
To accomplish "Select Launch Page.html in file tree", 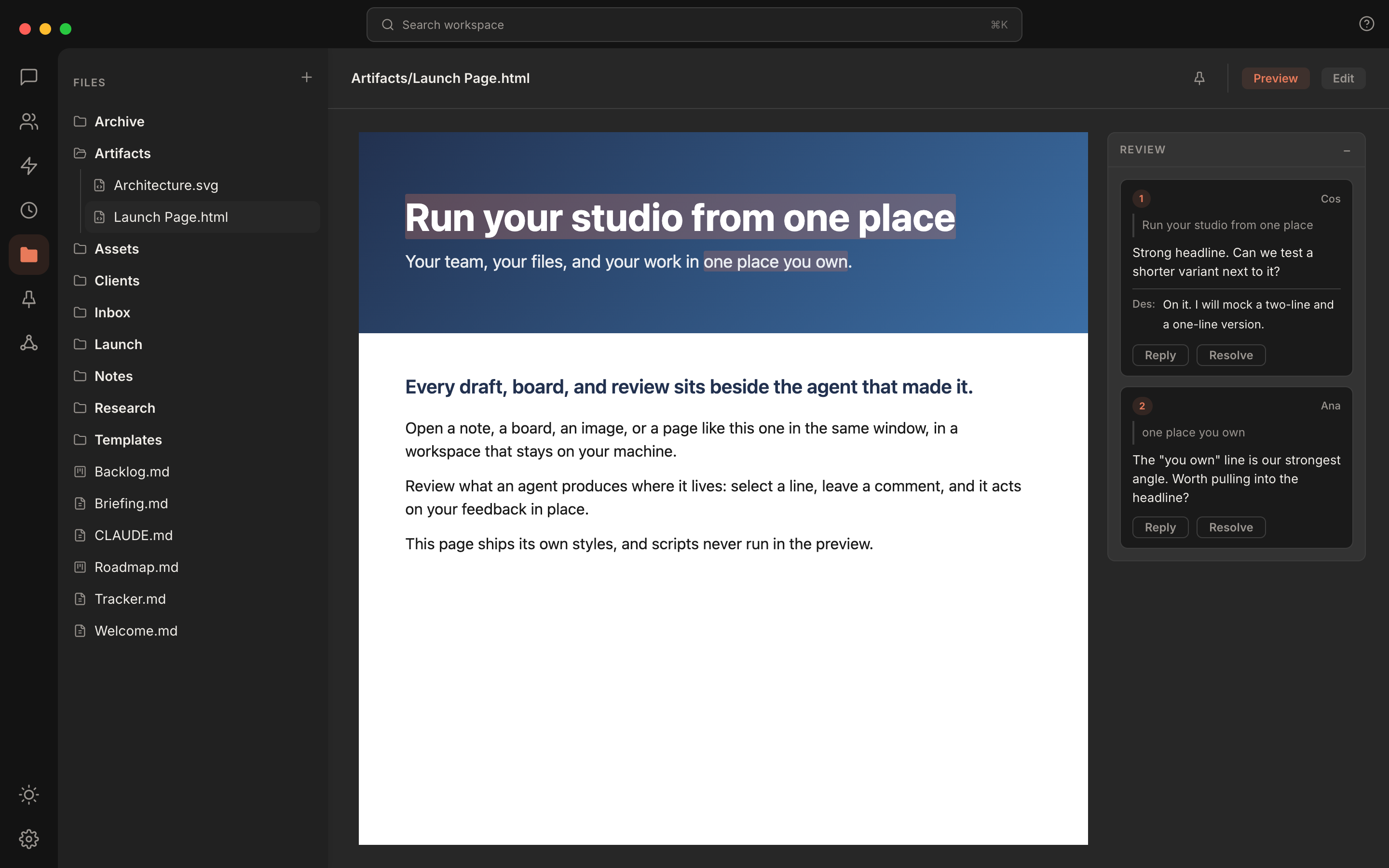I will tap(202, 217).
